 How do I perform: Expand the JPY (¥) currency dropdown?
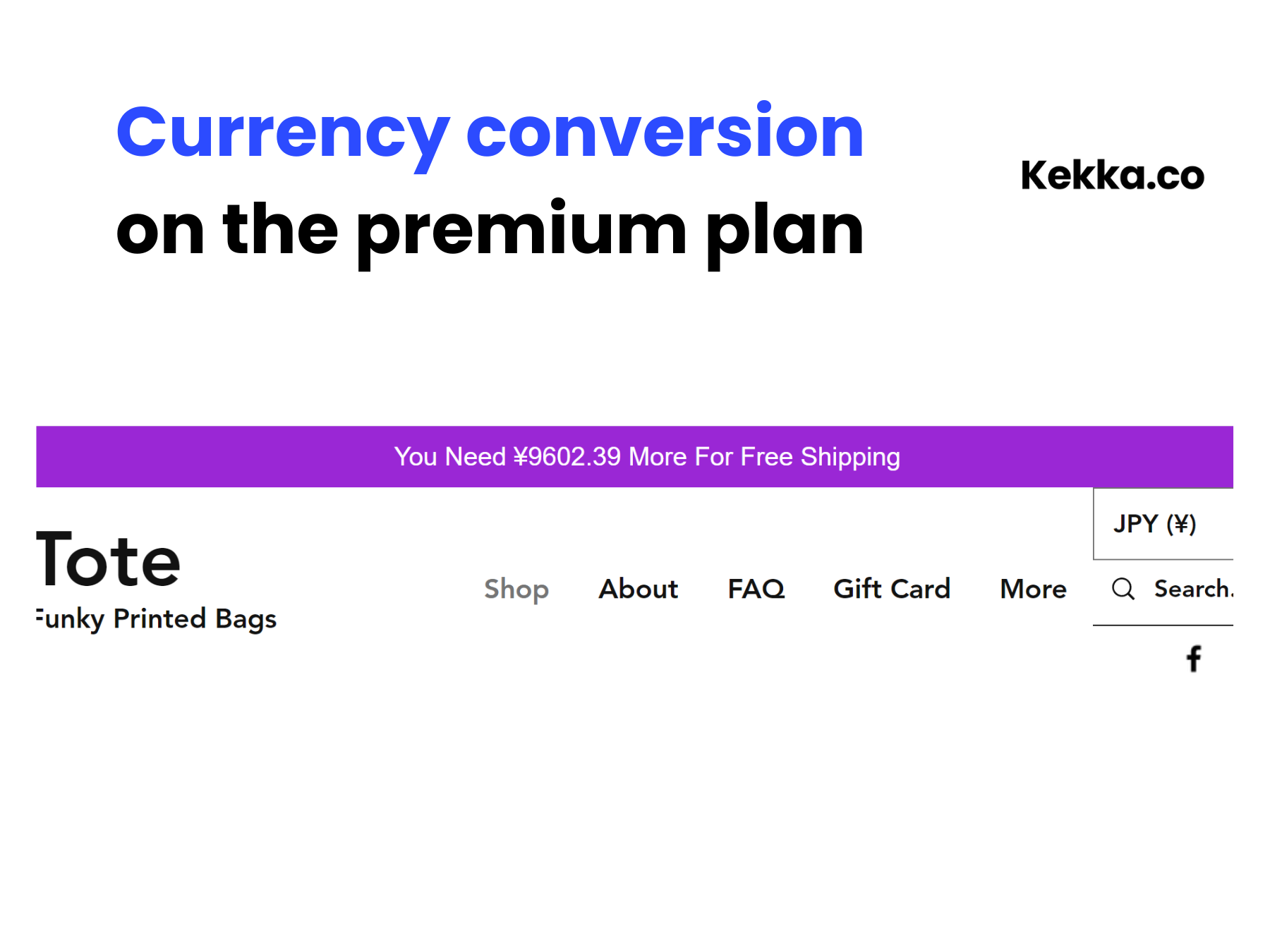(x=1155, y=524)
